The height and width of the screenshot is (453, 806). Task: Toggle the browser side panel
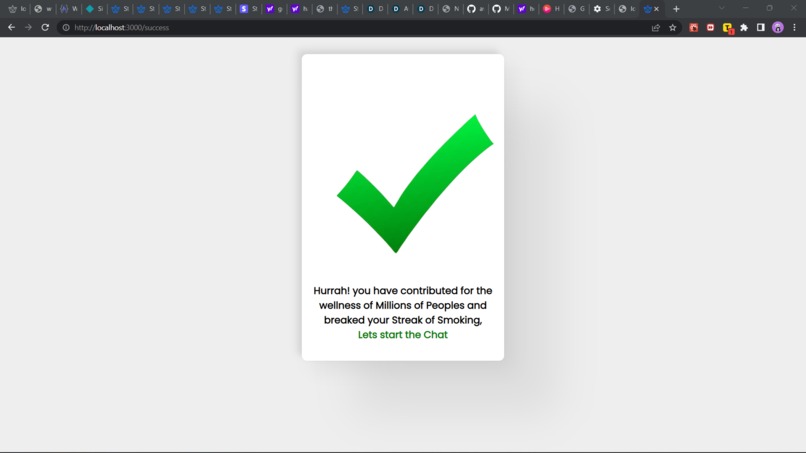tap(761, 28)
